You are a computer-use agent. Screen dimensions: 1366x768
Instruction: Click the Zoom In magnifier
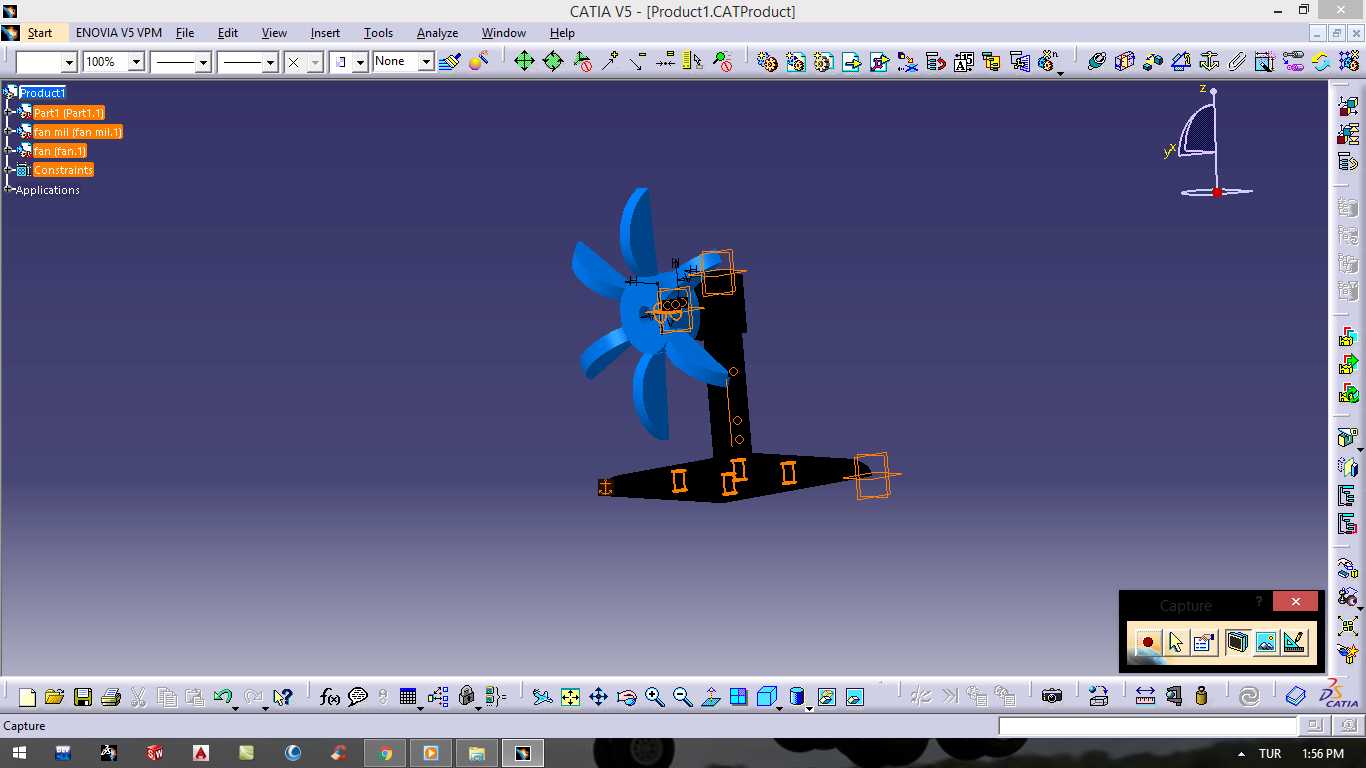[654, 697]
